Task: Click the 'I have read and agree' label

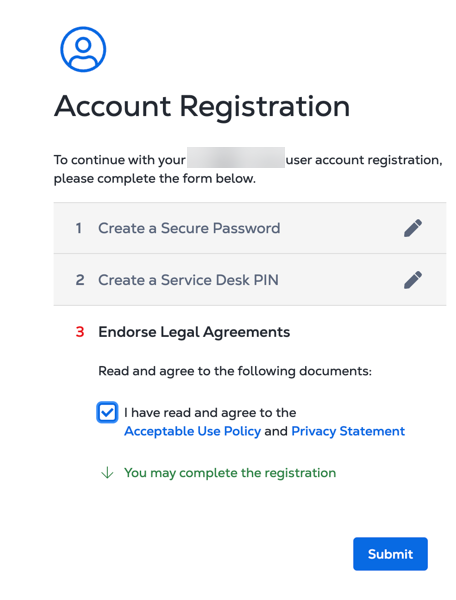Action: coord(210,412)
